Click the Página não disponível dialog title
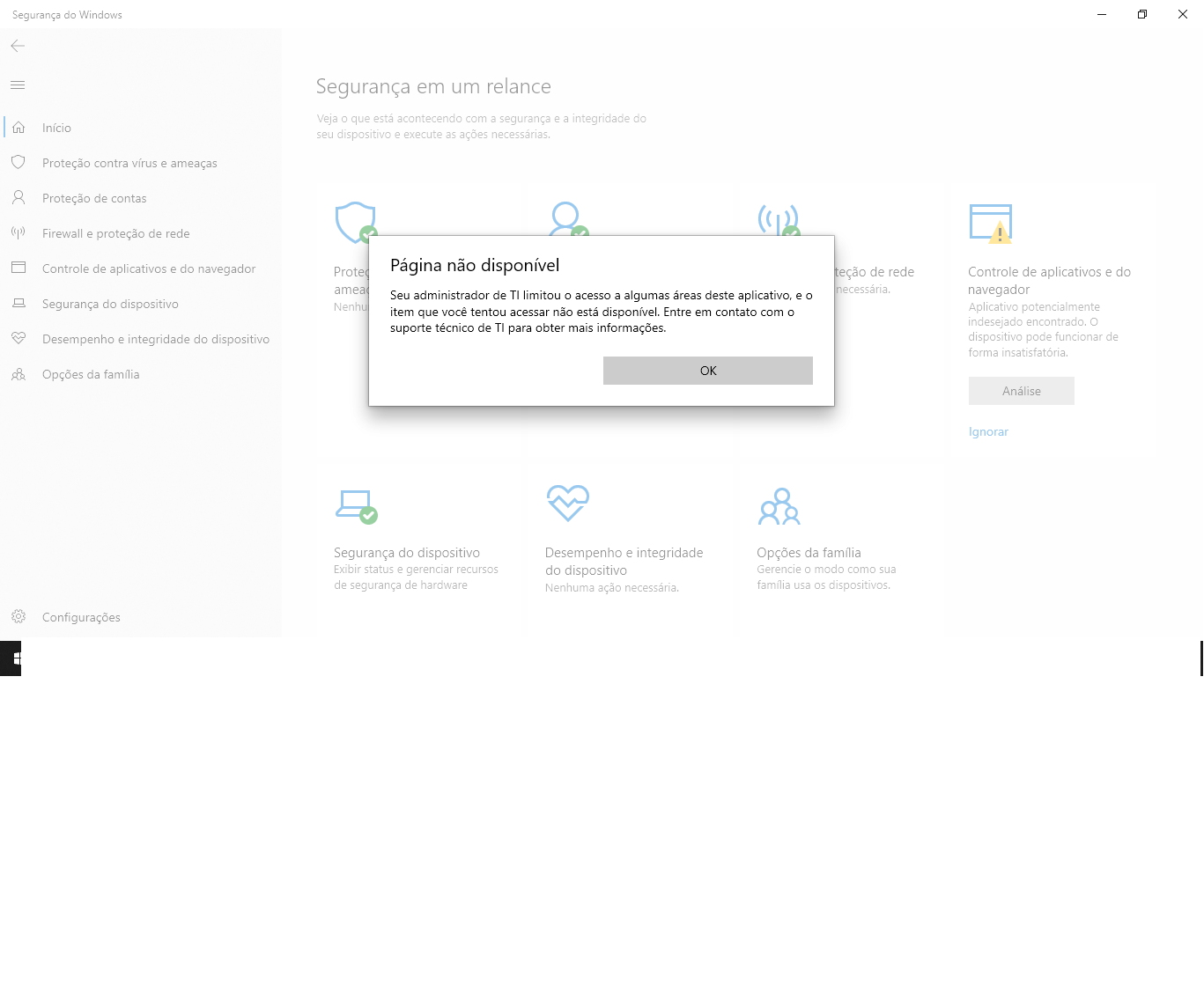Screen dimensions: 1204x993 (475, 265)
